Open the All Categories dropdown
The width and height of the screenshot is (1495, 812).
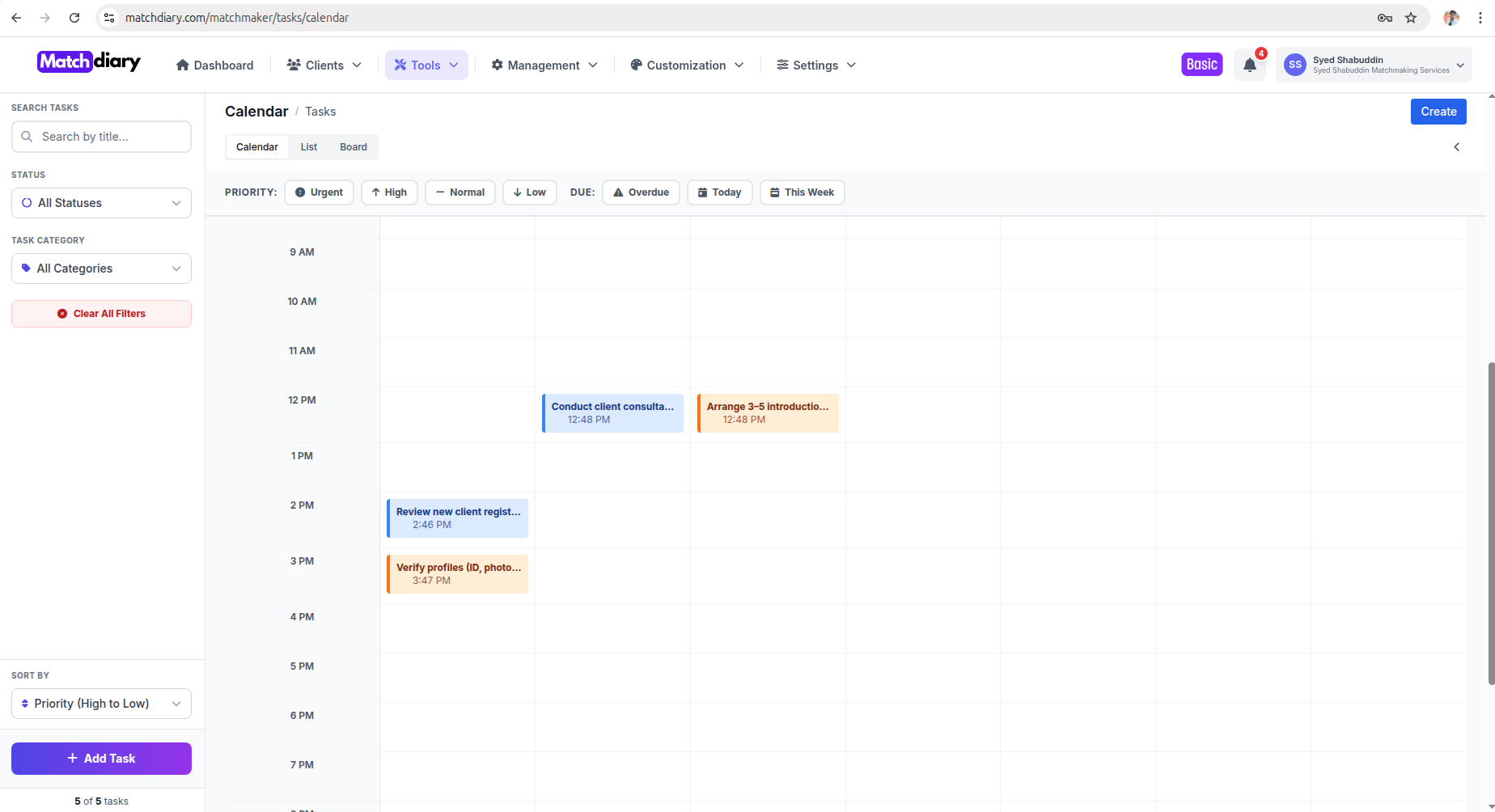coord(101,269)
